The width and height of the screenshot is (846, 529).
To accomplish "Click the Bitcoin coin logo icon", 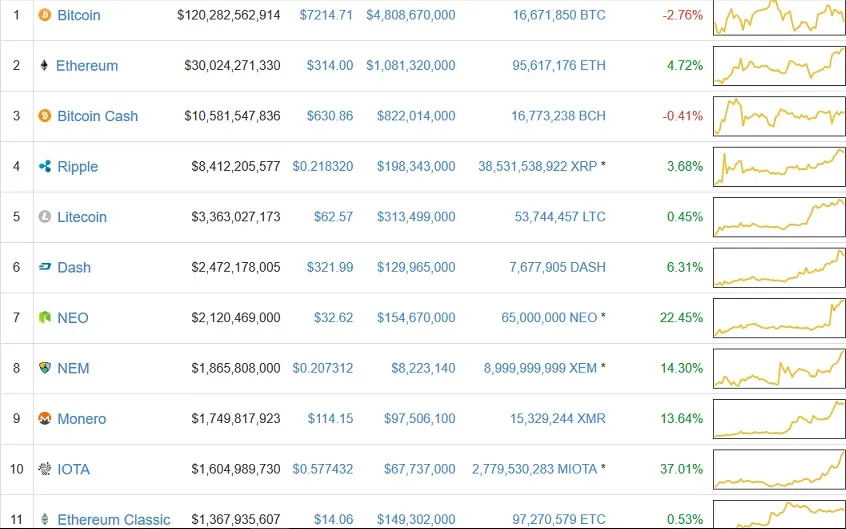I will (x=44, y=15).
